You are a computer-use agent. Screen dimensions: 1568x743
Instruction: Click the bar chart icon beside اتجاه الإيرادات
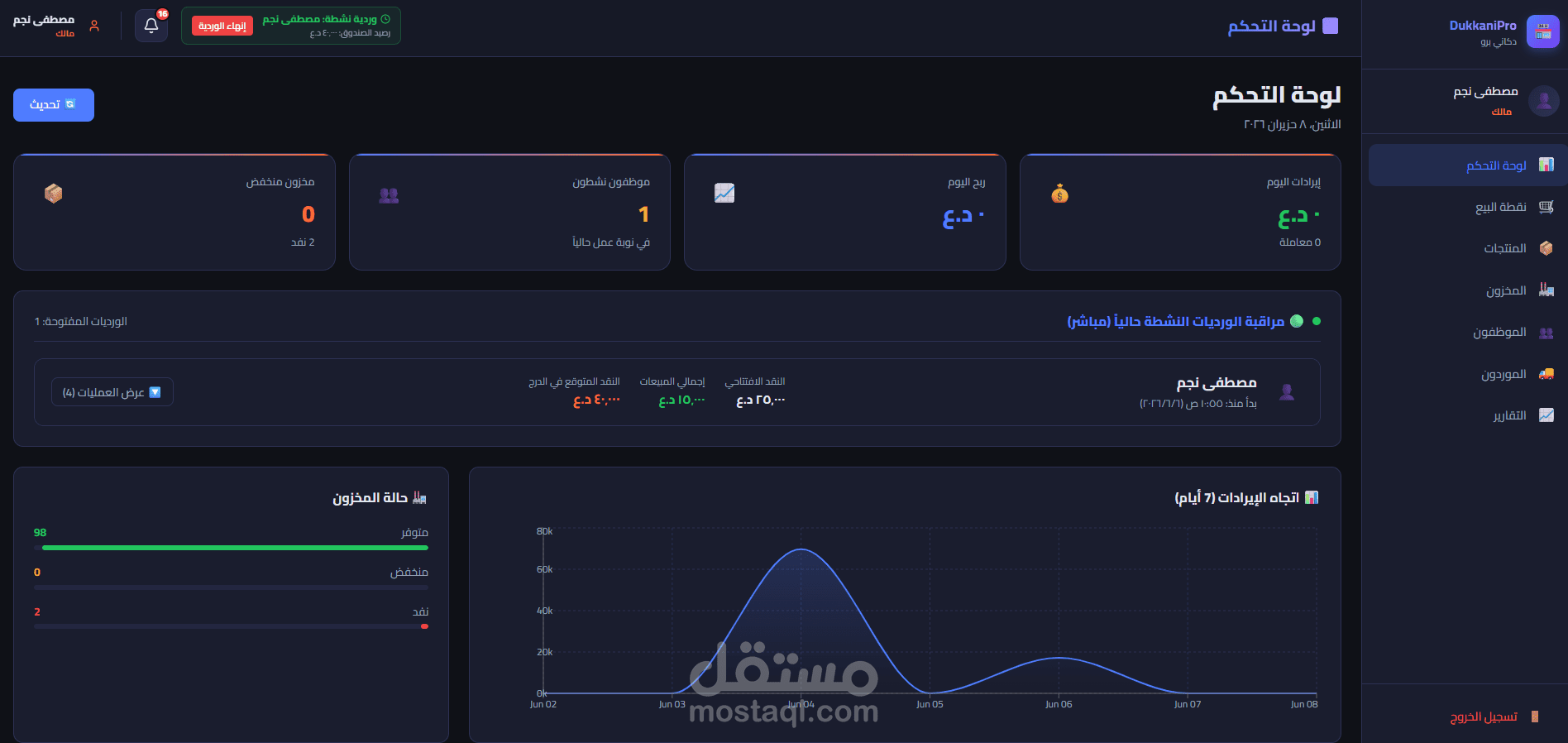point(1311,497)
